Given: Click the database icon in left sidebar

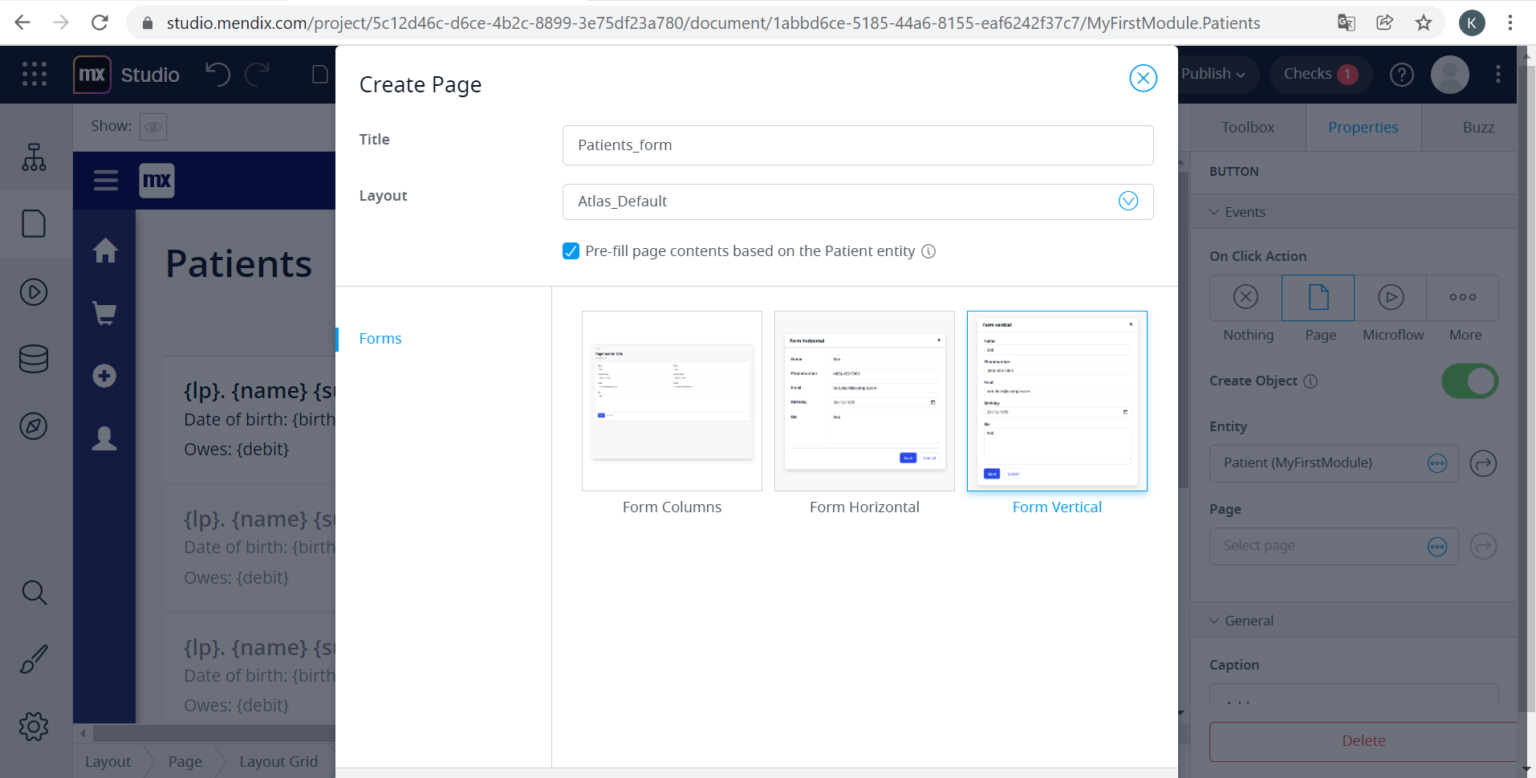Looking at the screenshot, I should pos(34,359).
